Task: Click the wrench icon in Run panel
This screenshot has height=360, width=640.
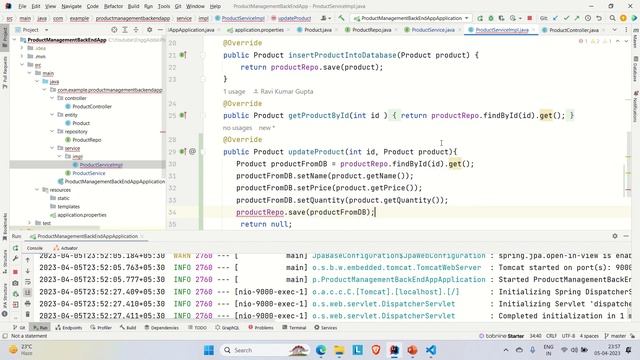Action: click(16, 258)
